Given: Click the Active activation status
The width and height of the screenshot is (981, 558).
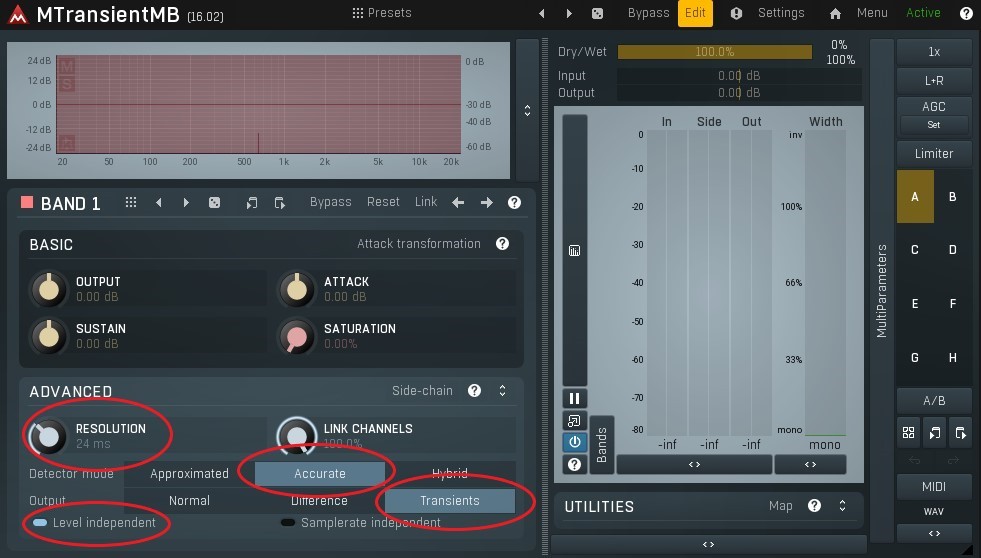Looking at the screenshot, I should point(923,13).
